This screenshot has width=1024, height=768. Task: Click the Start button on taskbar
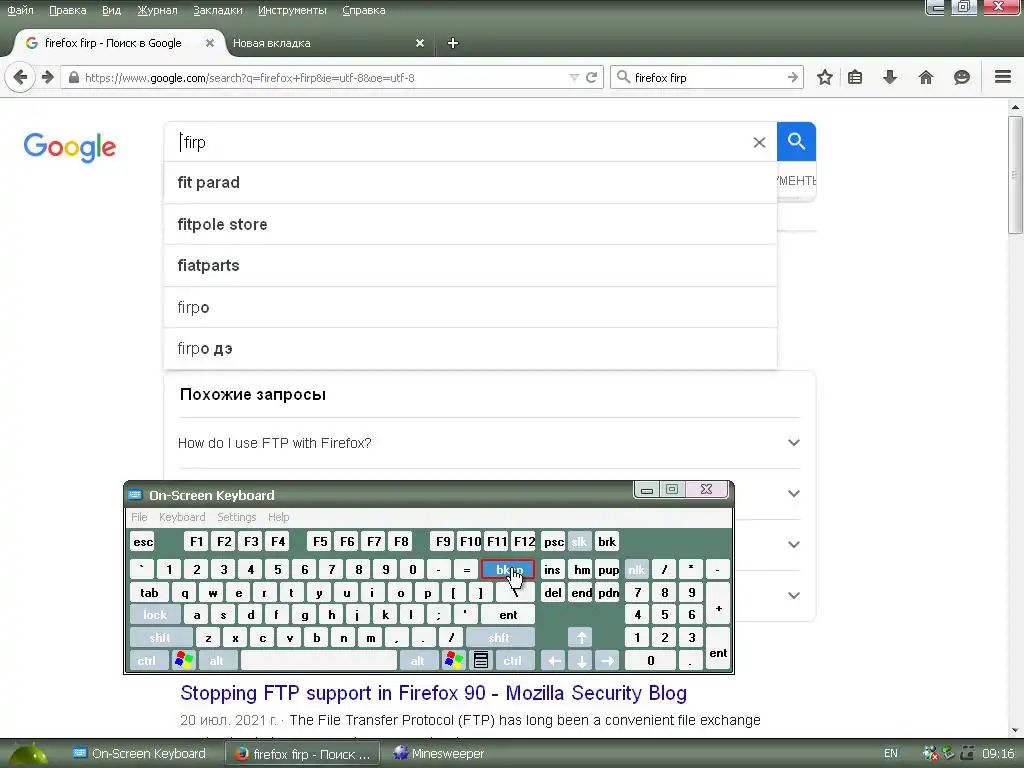click(x=27, y=755)
